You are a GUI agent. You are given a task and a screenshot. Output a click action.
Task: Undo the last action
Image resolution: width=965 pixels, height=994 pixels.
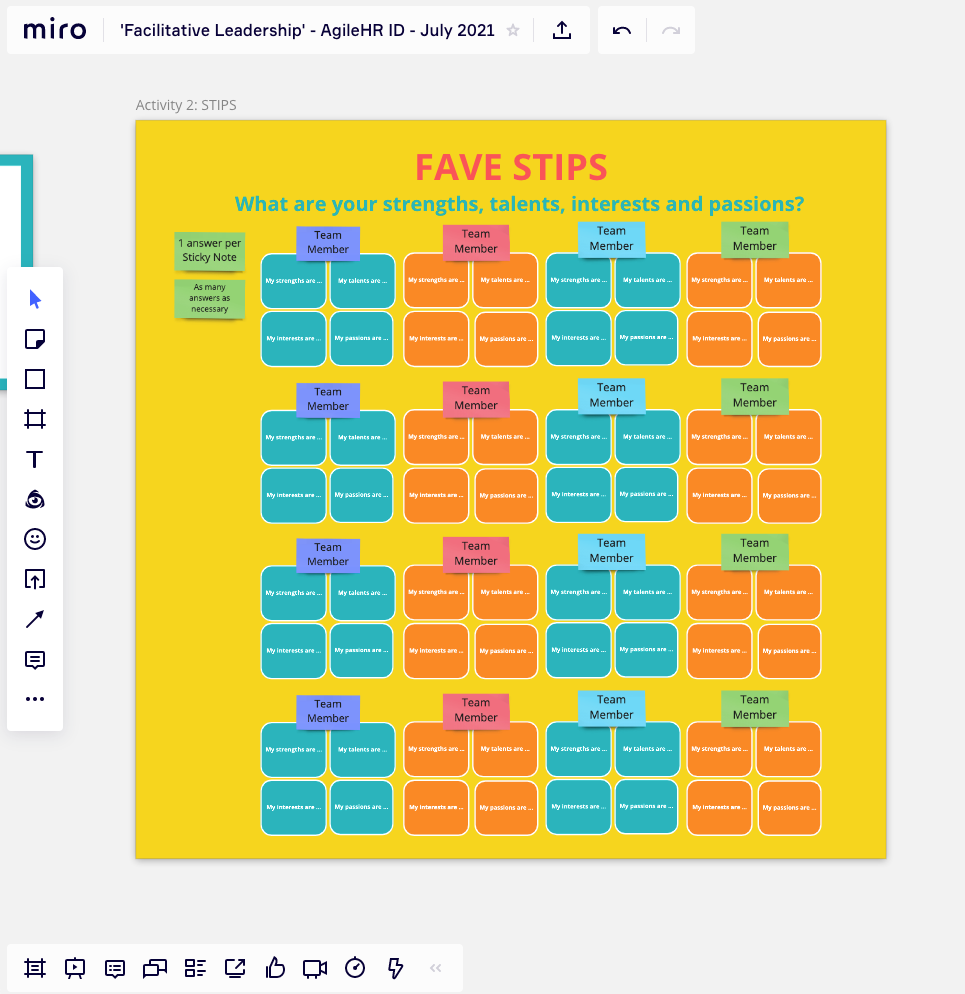point(622,30)
